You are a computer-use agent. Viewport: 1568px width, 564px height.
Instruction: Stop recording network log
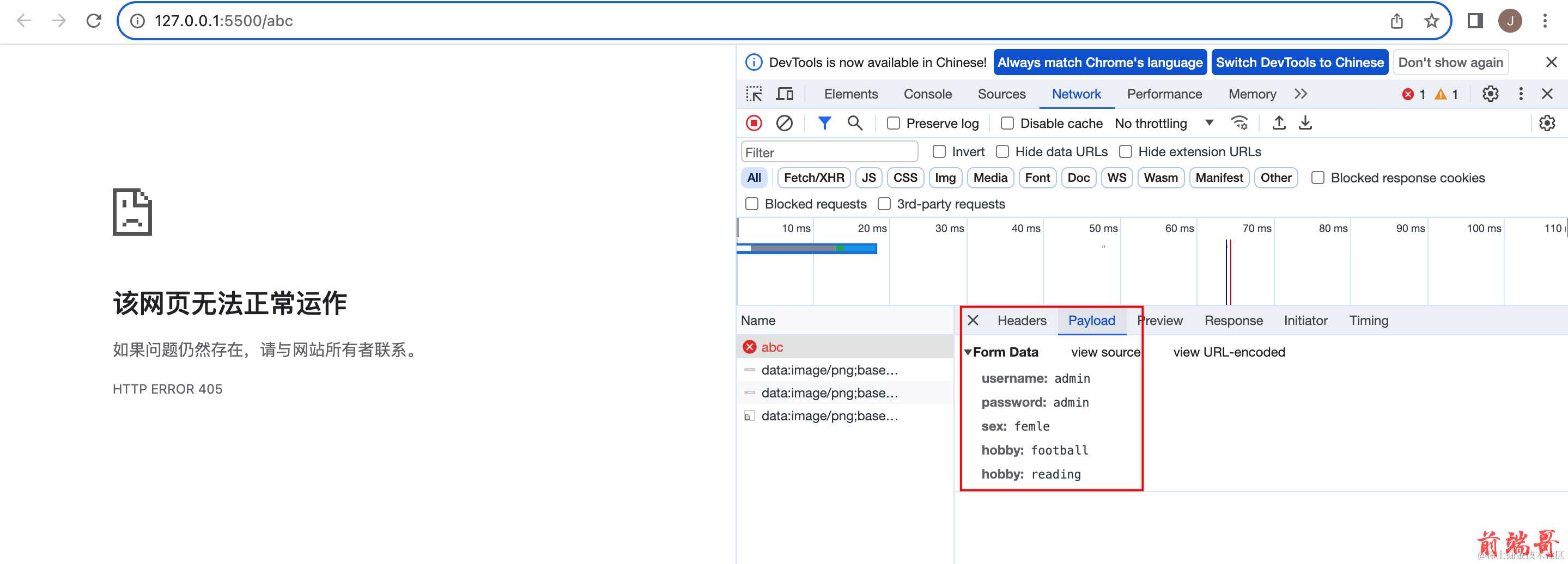point(754,123)
